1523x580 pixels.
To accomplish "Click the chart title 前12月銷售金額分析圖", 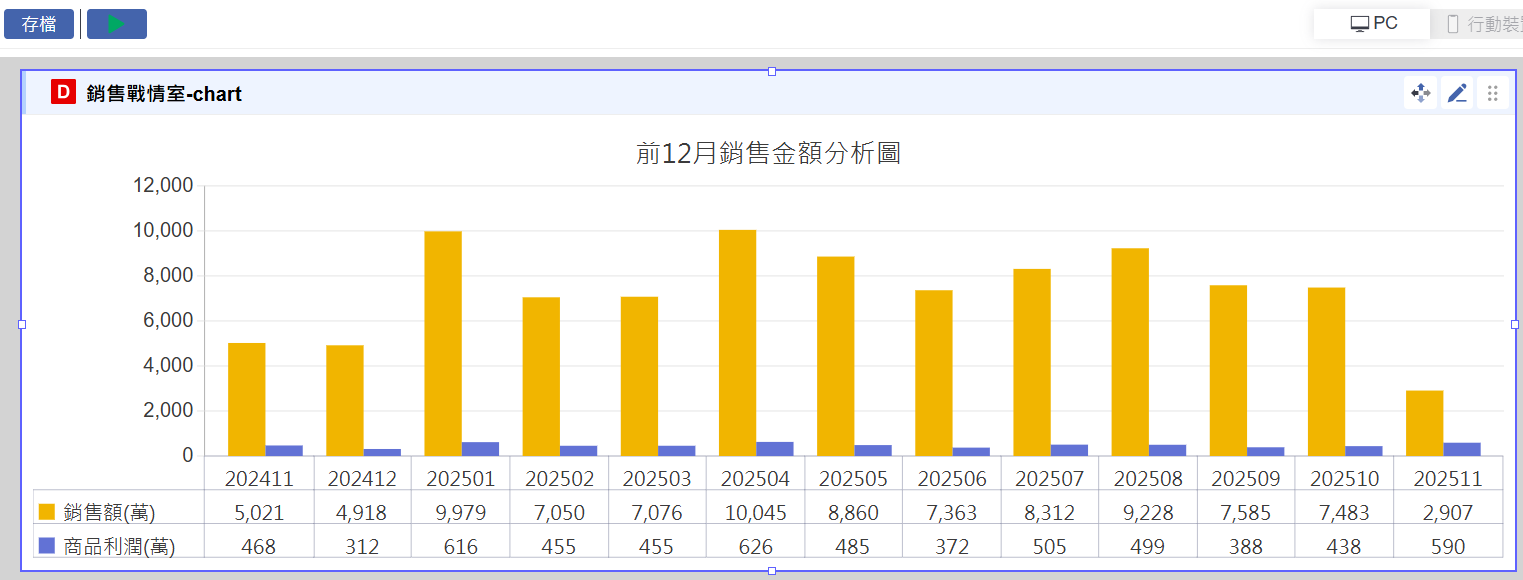I will tap(768, 153).
